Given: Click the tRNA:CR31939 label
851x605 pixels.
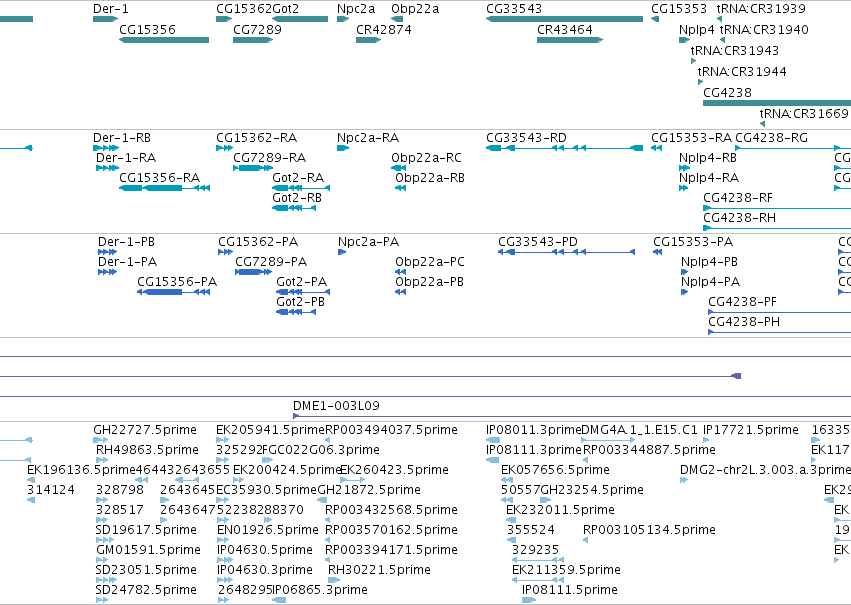Looking at the screenshot, I should pyautogui.click(x=761, y=9).
